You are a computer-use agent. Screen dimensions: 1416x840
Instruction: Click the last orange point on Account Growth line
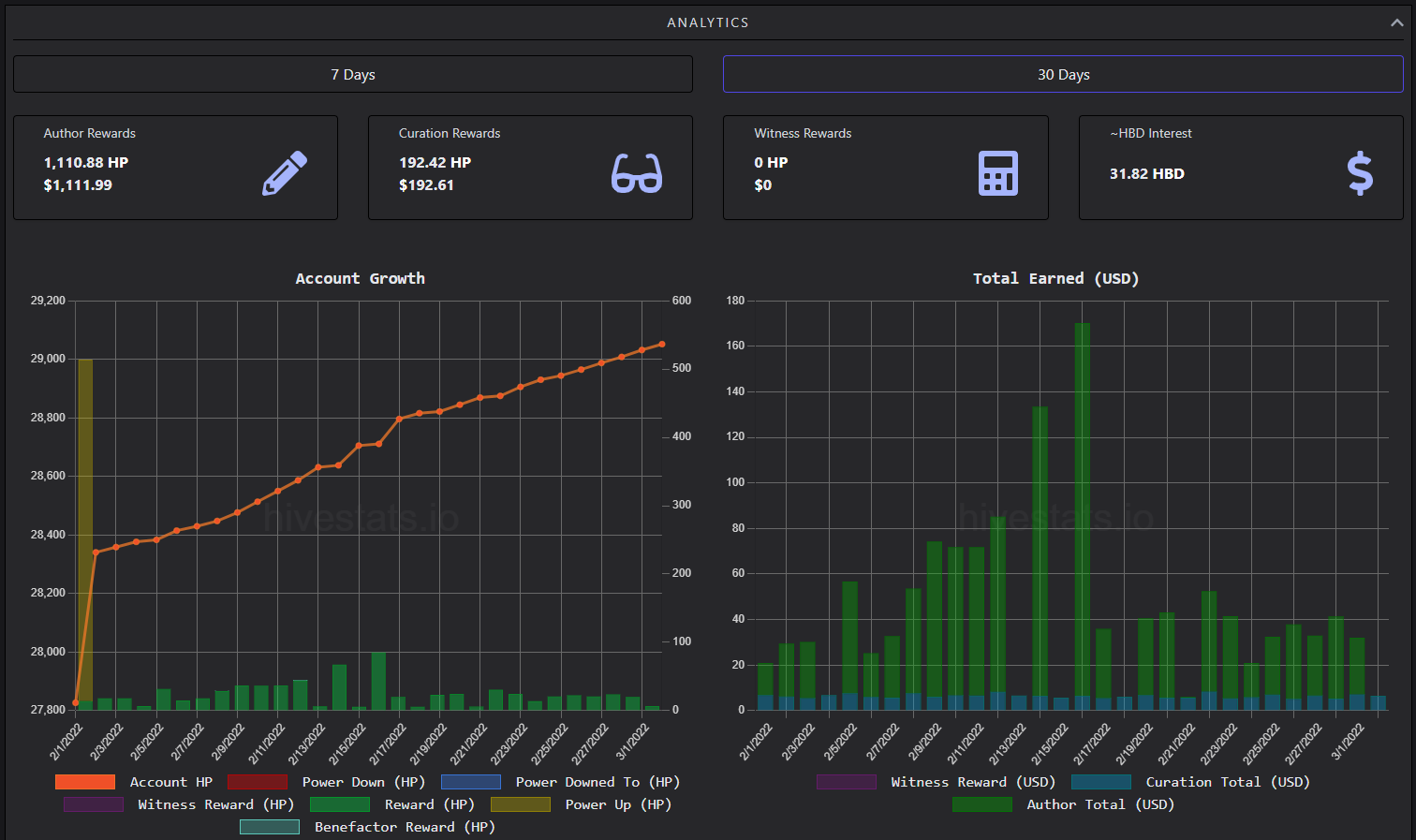tap(662, 344)
